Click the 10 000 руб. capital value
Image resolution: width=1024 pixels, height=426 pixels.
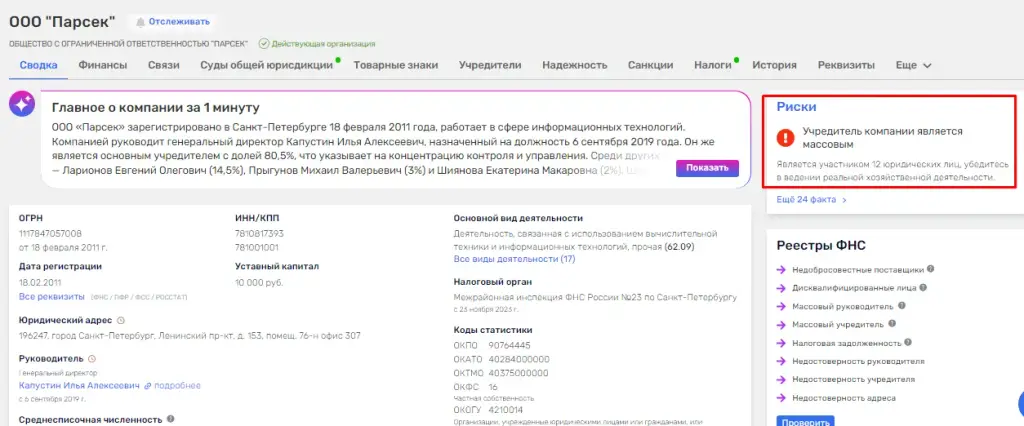[x=259, y=283]
